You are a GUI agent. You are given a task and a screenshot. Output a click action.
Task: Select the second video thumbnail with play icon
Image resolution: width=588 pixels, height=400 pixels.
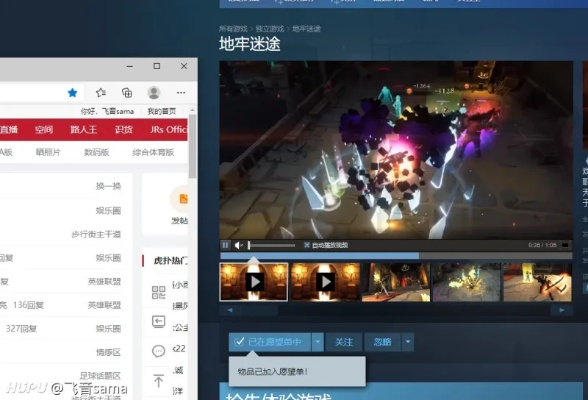(325, 282)
